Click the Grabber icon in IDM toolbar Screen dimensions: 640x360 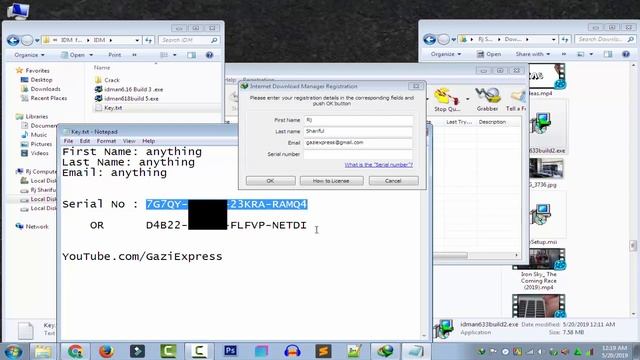(487, 100)
